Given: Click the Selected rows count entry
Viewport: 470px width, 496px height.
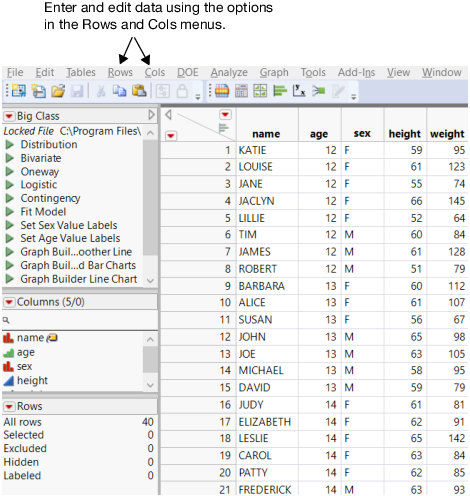Looking at the screenshot, I should [x=79, y=435].
